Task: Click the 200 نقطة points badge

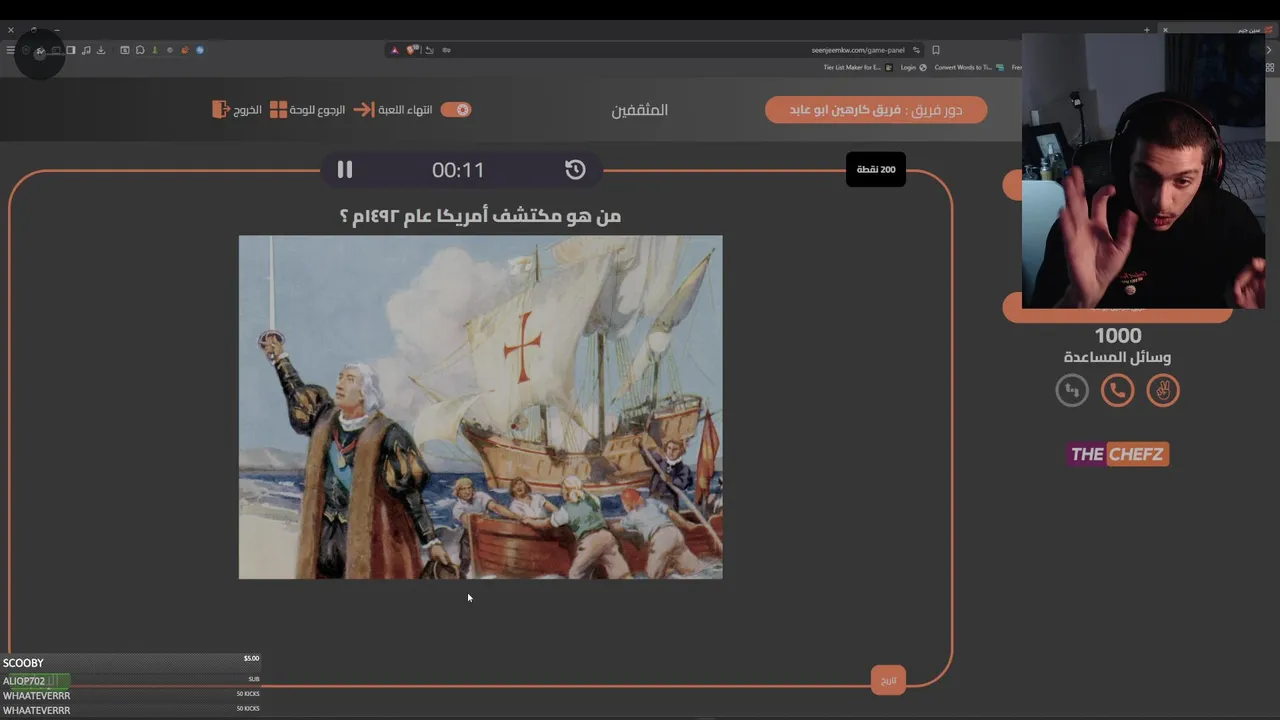Action: pos(876,169)
